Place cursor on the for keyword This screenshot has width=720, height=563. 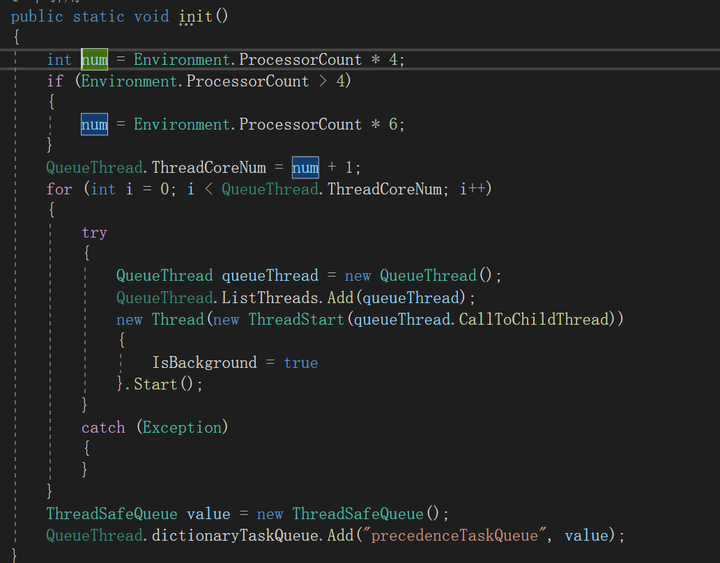pos(59,189)
